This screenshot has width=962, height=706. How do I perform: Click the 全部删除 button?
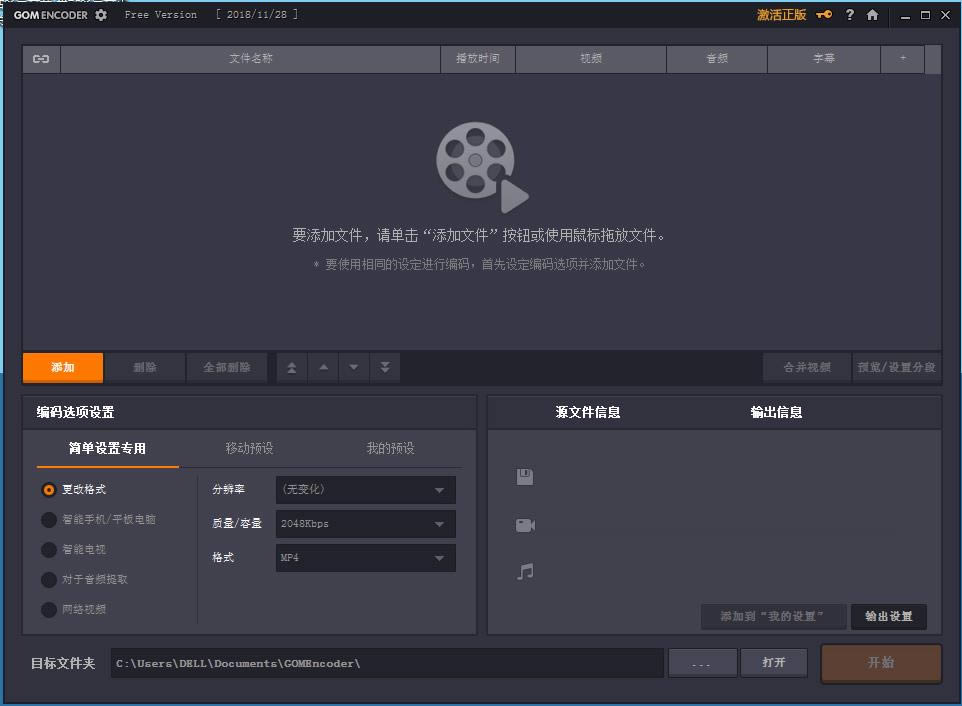[227, 367]
